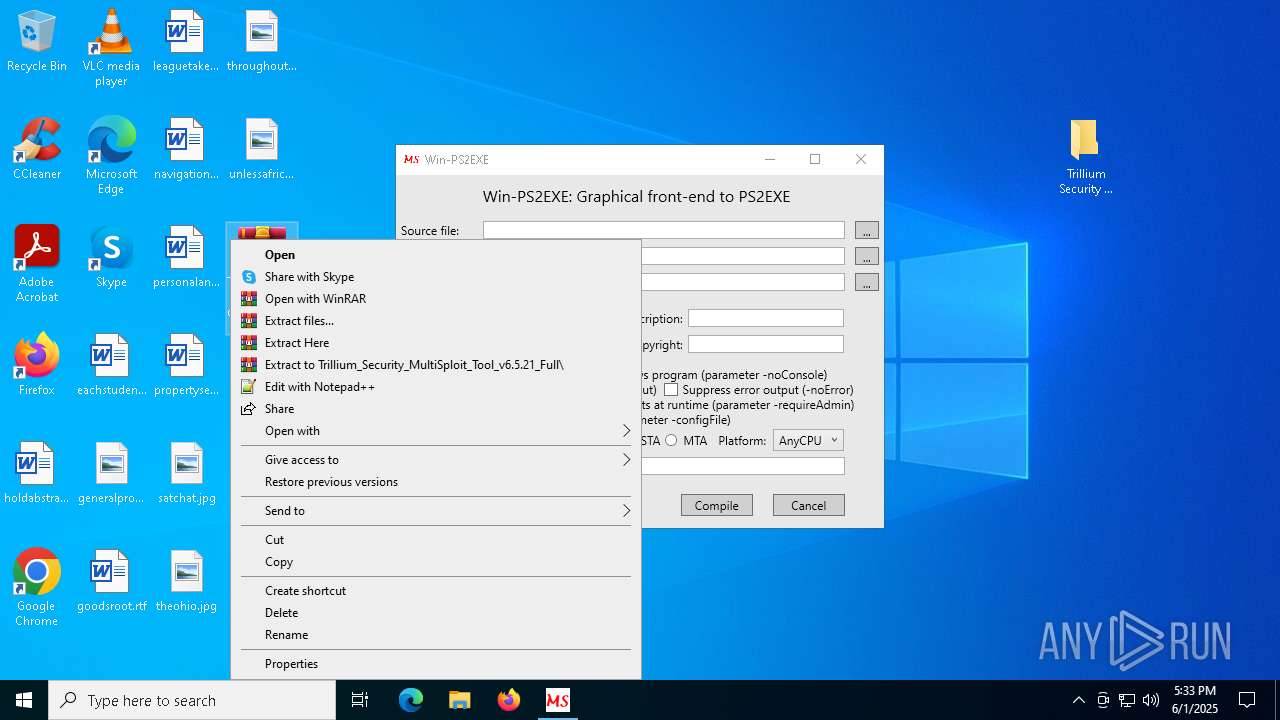Image resolution: width=1280 pixels, height=720 pixels.
Task: Click Task View icon on taskbar
Action: 360,700
